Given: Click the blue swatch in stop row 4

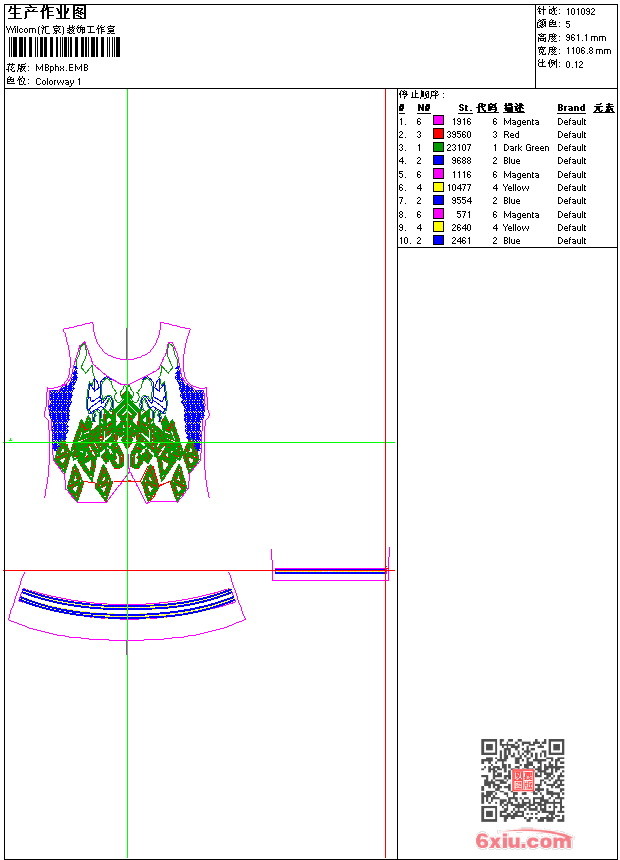Looking at the screenshot, I should 438,160.
